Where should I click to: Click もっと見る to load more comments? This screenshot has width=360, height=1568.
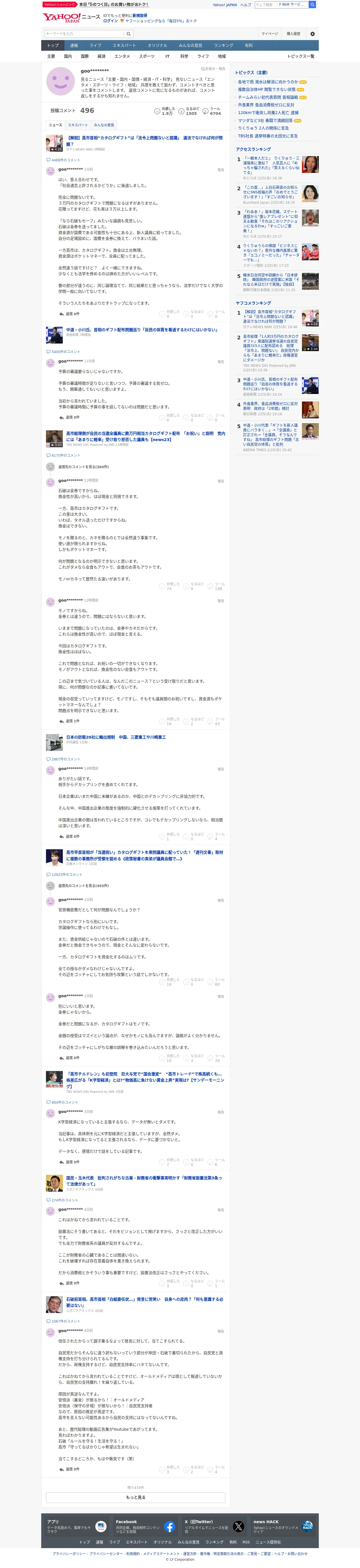[x=135, y=1497]
